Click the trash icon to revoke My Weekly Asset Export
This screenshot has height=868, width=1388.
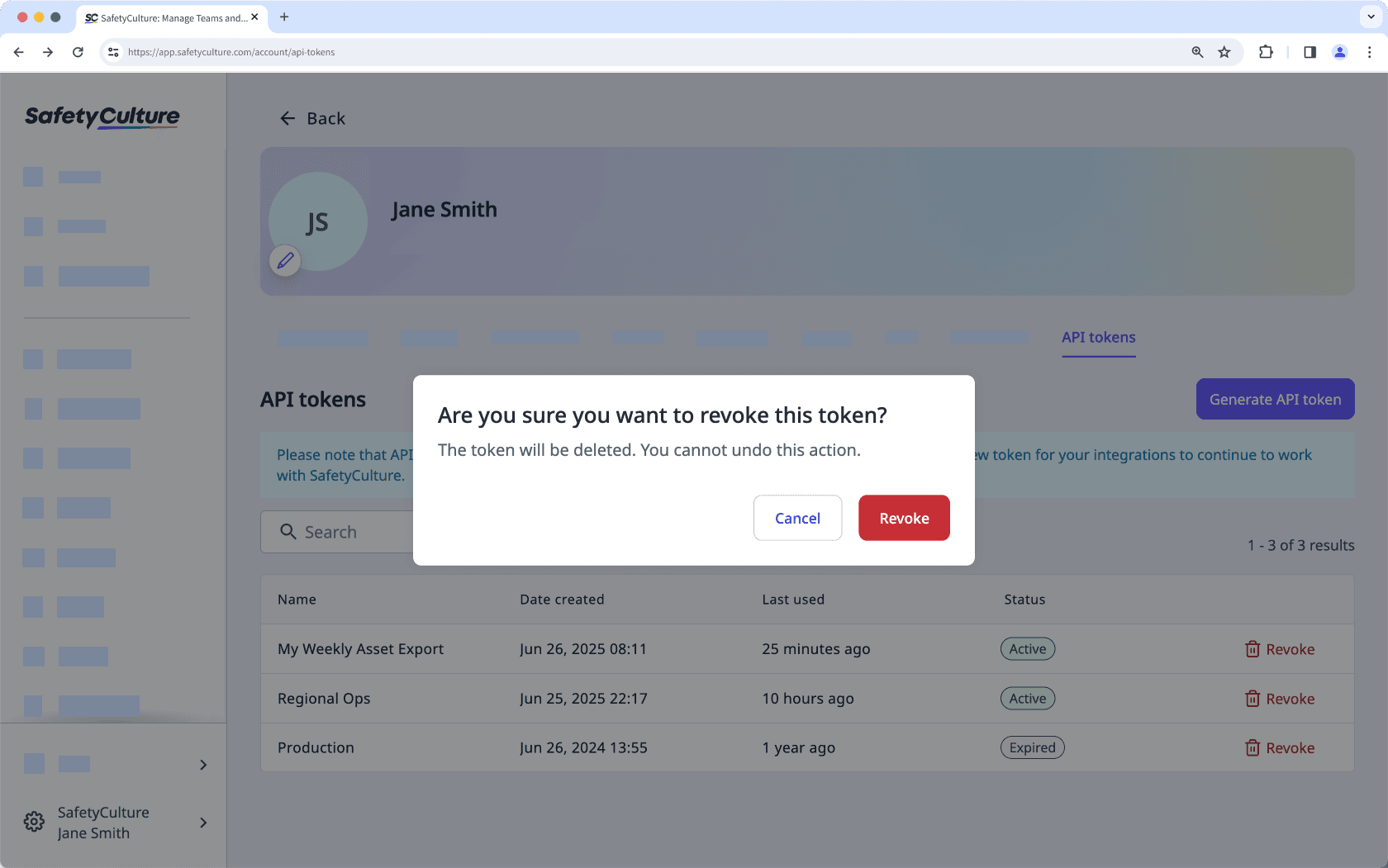[1252, 649]
